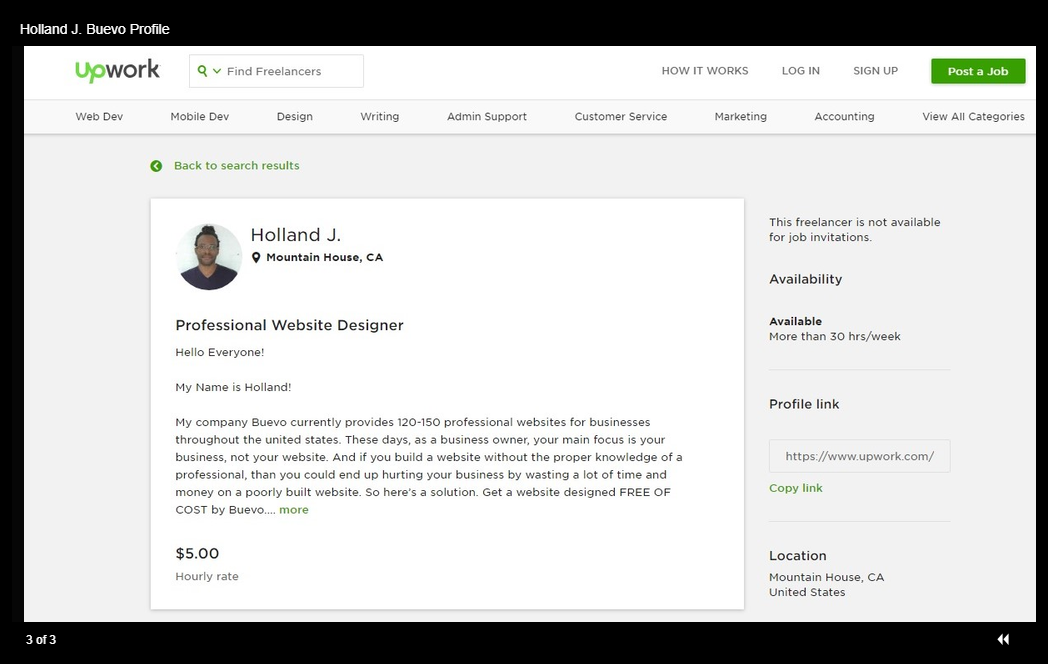Click the More than 30 hrs/week text
Image resolution: width=1048 pixels, height=664 pixels.
click(834, 336)
